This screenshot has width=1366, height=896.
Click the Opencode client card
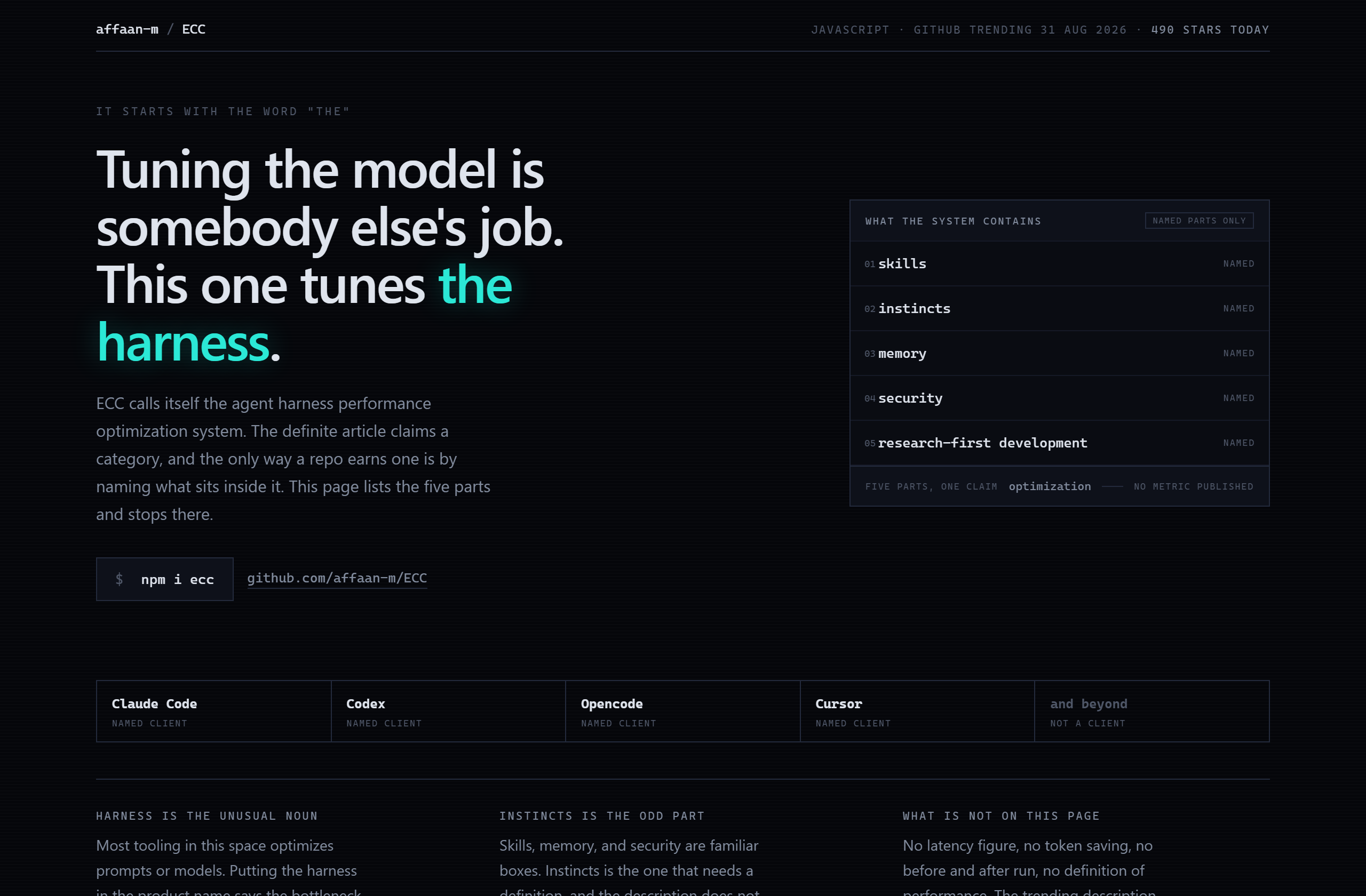(x=682, y=711)
